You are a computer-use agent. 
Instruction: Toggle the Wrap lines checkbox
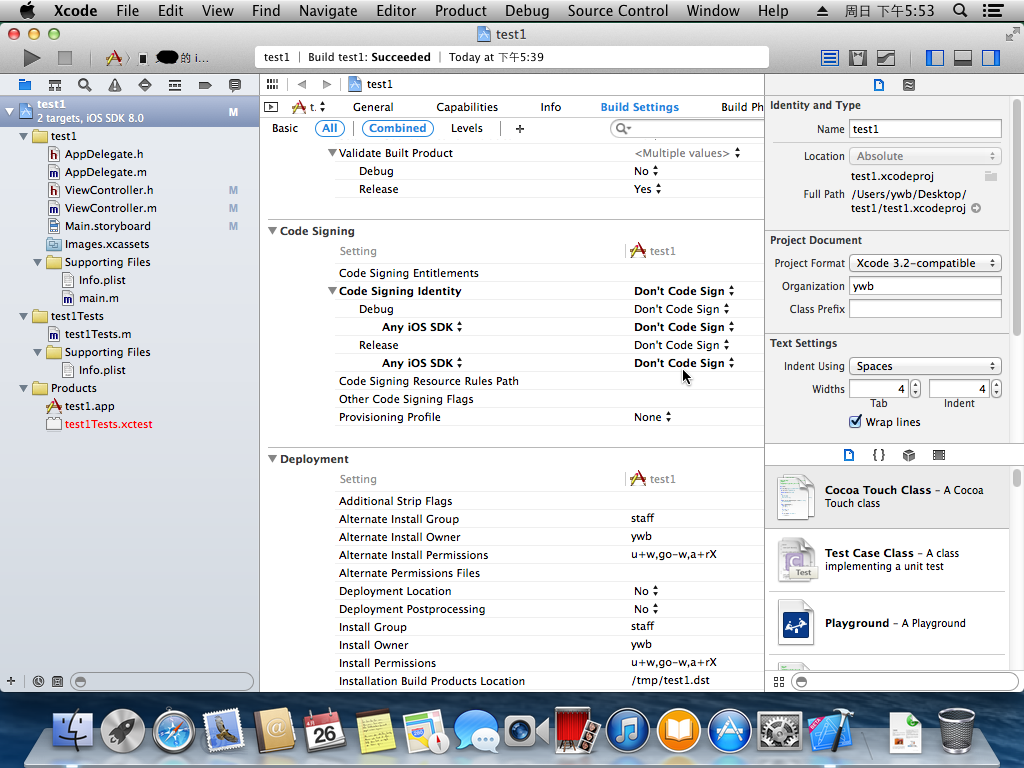[855, 422]
